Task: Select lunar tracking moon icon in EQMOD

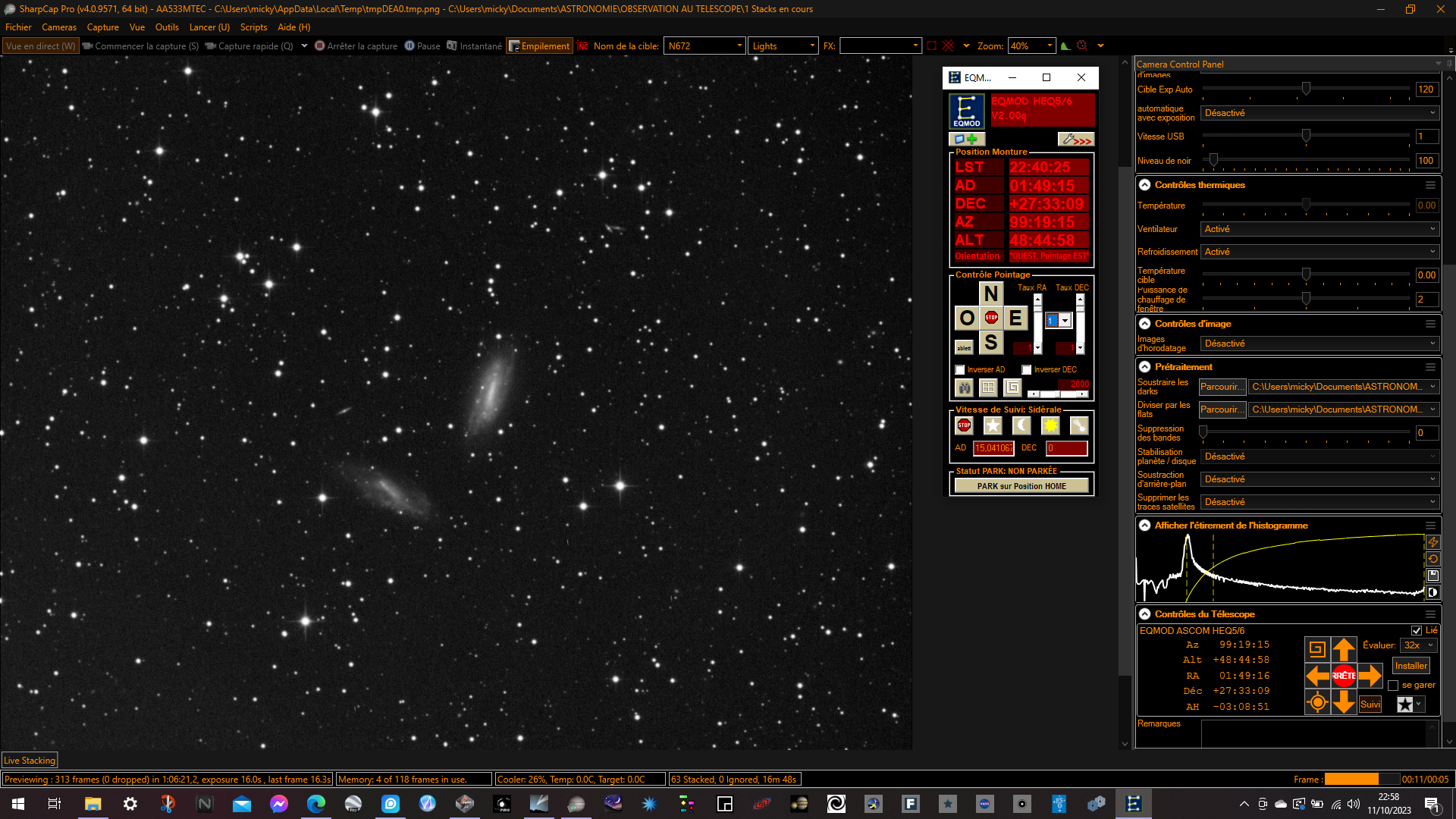Action: coord(1021,425)
